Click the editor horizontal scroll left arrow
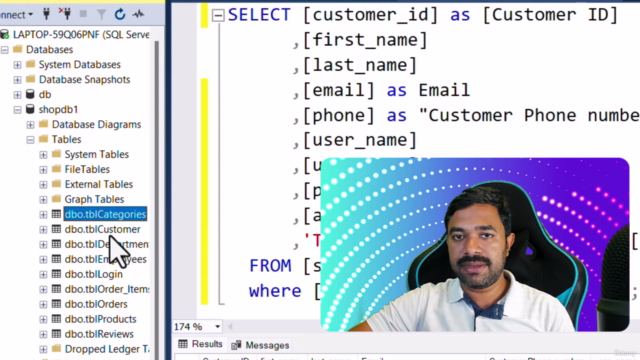 point(230,327)
